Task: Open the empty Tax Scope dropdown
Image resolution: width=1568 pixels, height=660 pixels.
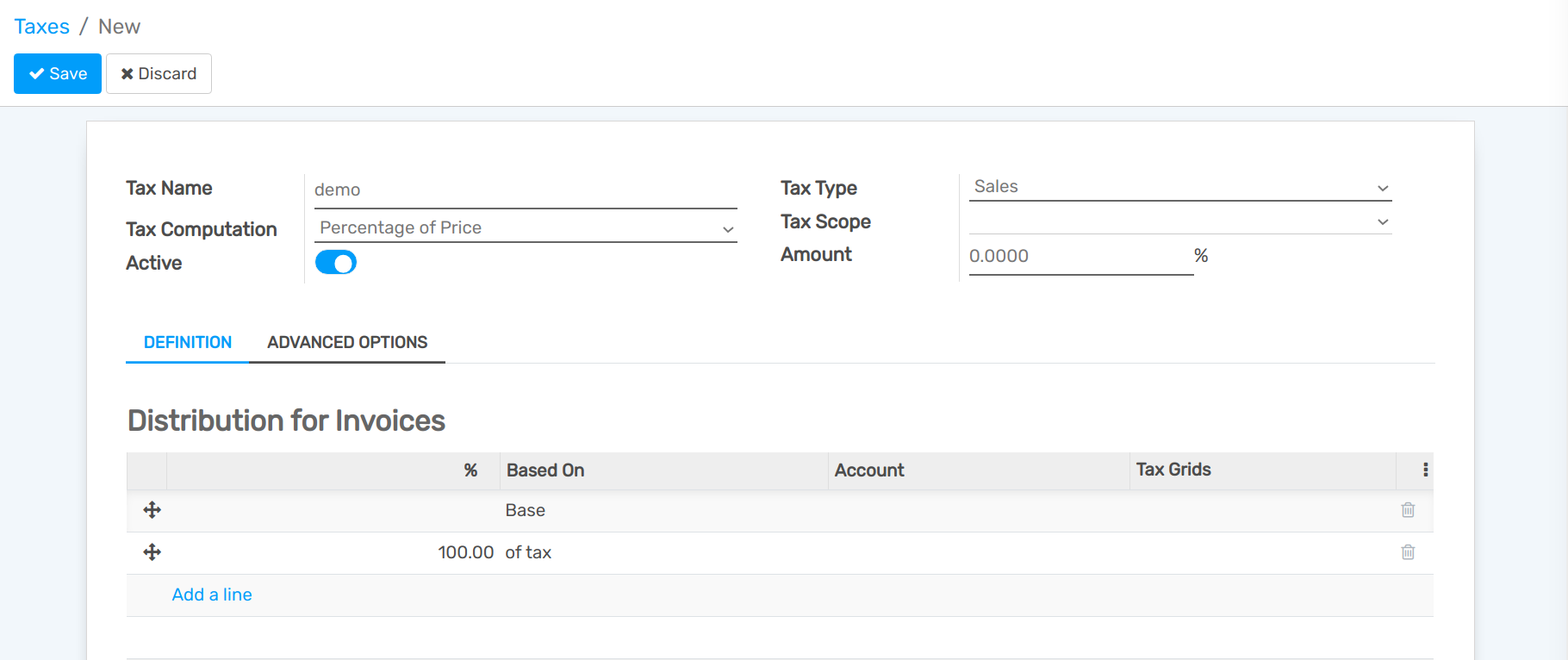Action: [x=1179, y=221]
